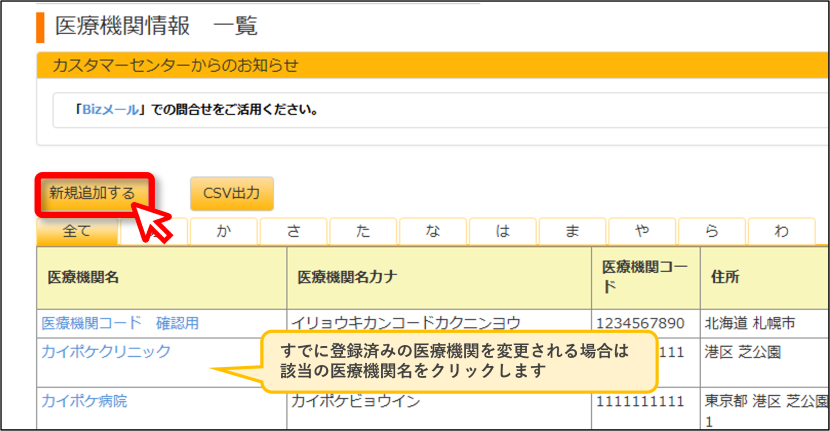This screenshot has width=830, height=431.
Task: Click the 新規追加する button
Action: point(94,194)
